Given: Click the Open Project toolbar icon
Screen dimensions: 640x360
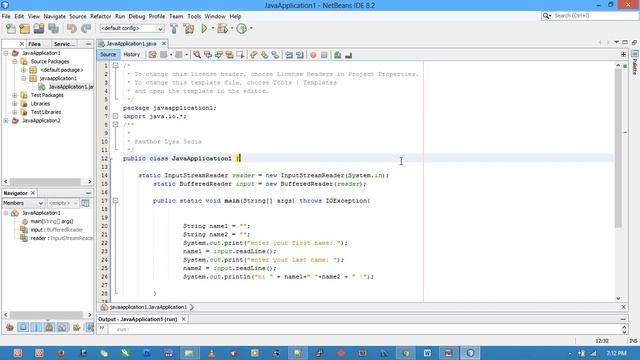Looking at the screenshot, I should 39,29.
